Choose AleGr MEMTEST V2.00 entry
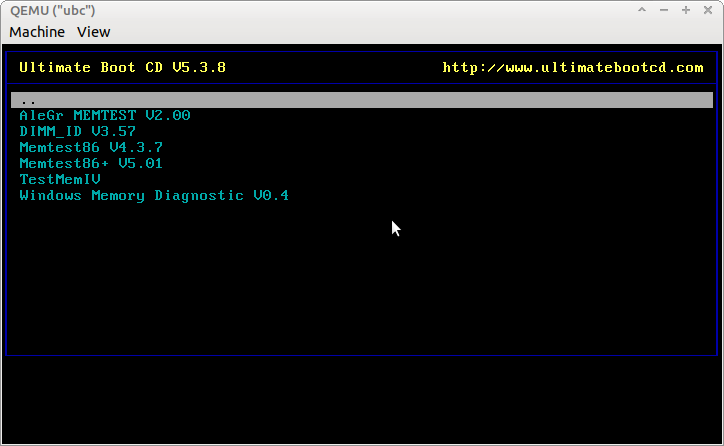 (x=105, y=115)
